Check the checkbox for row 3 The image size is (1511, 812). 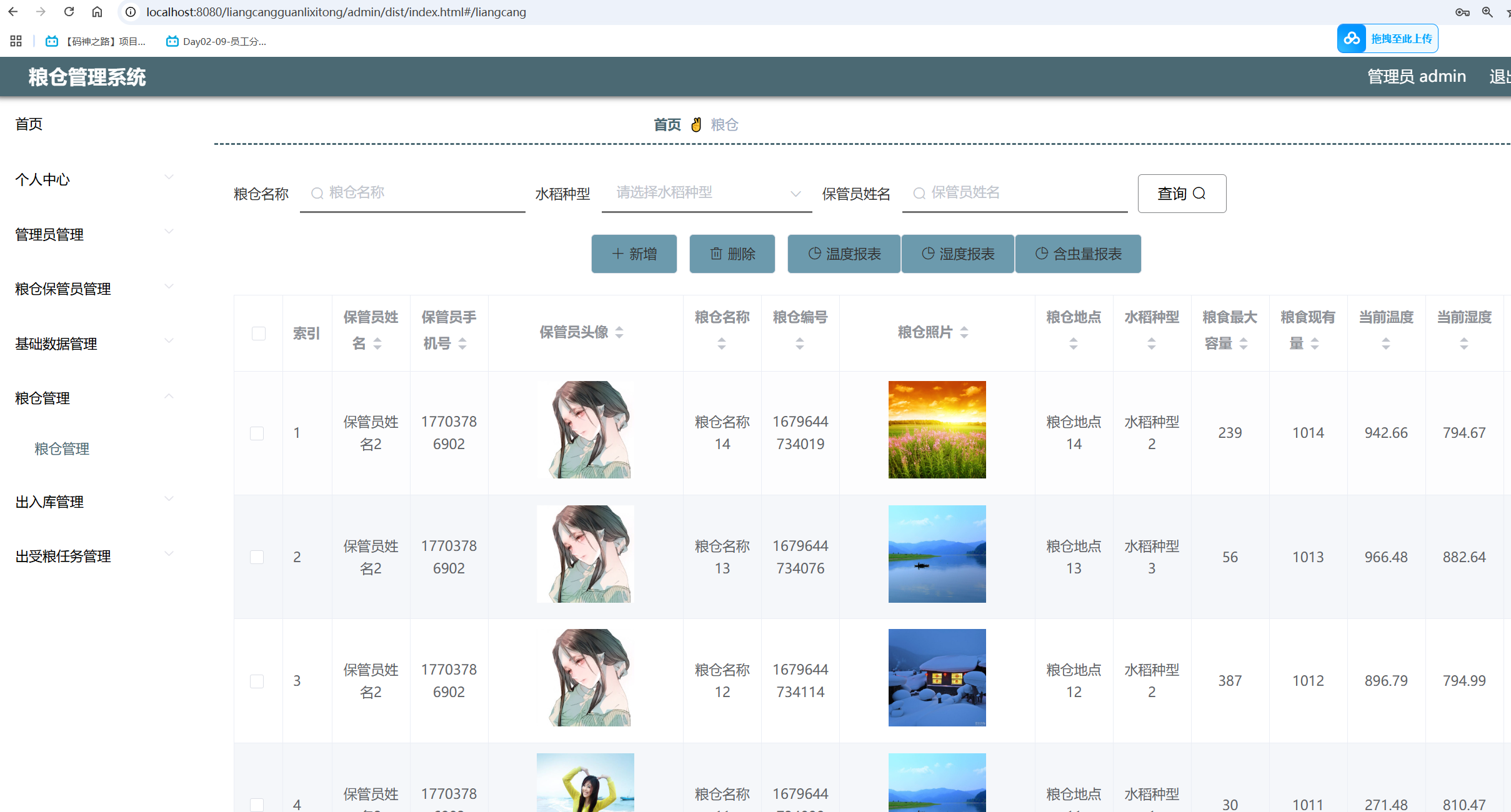[257, 681]
